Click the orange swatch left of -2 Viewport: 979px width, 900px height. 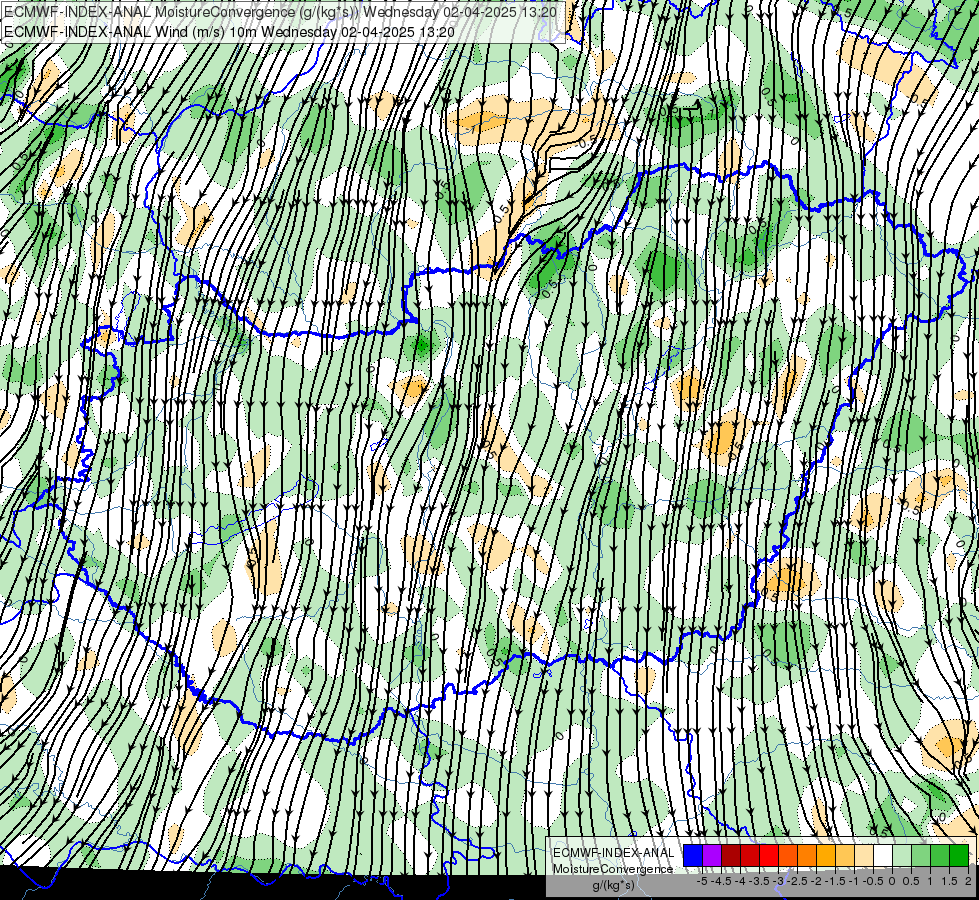(807, 855)
